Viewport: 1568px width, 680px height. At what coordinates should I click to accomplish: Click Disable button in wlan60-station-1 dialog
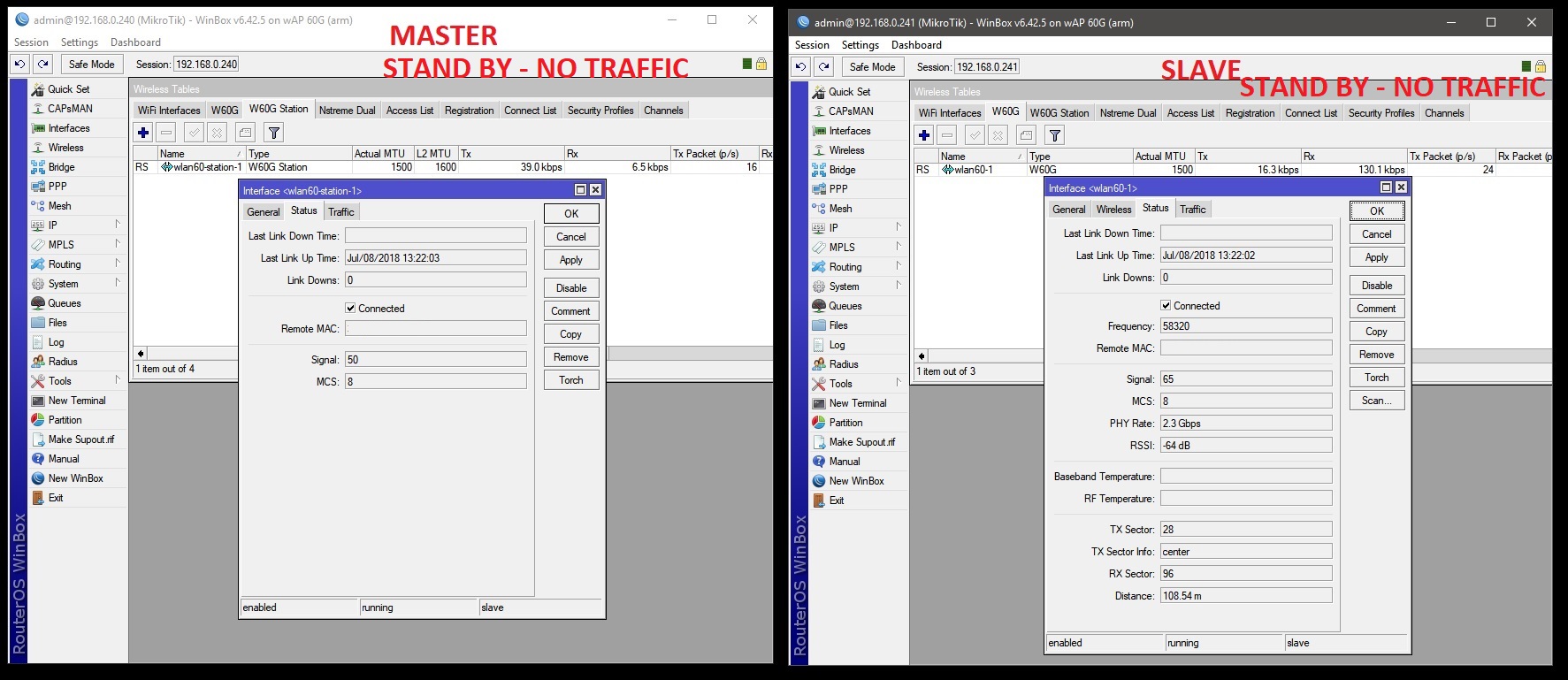(x=571, y=288)
